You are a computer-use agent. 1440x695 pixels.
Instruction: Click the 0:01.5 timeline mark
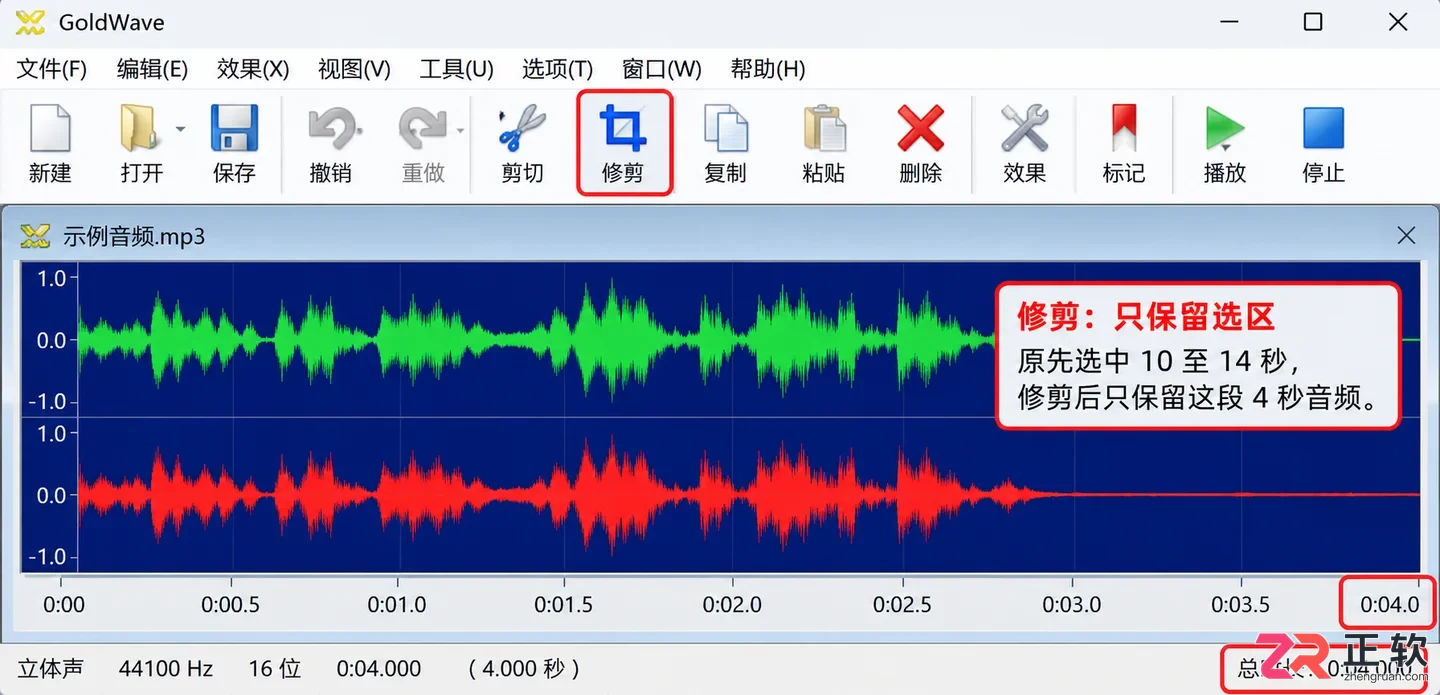[x=564, y=604]
